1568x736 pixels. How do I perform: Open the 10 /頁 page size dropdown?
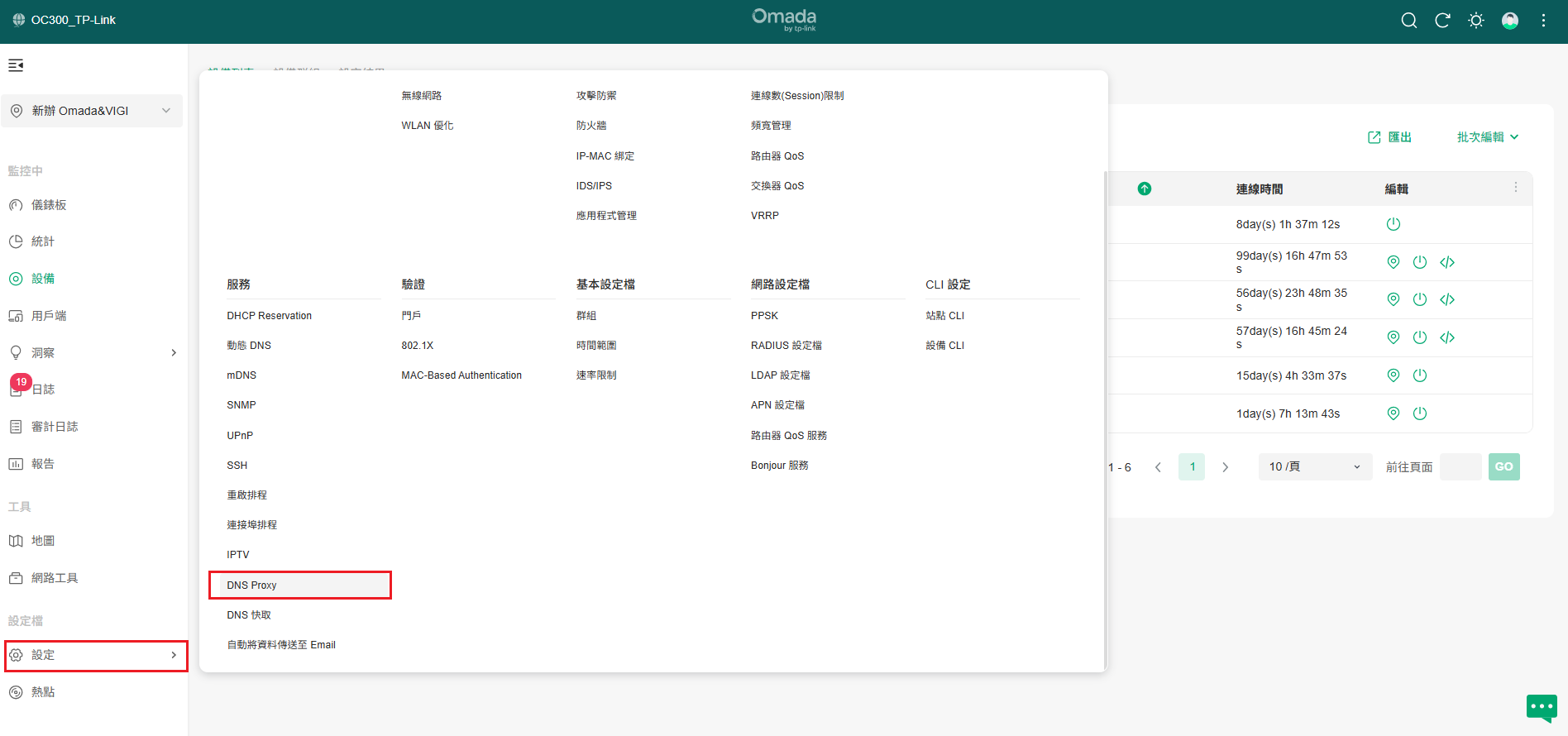click(1314, 467)
